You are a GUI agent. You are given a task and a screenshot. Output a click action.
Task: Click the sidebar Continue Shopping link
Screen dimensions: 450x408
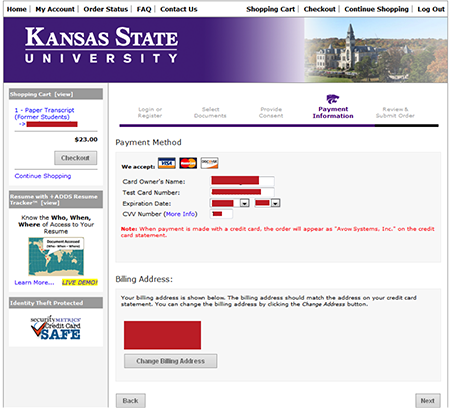(43, 176)
